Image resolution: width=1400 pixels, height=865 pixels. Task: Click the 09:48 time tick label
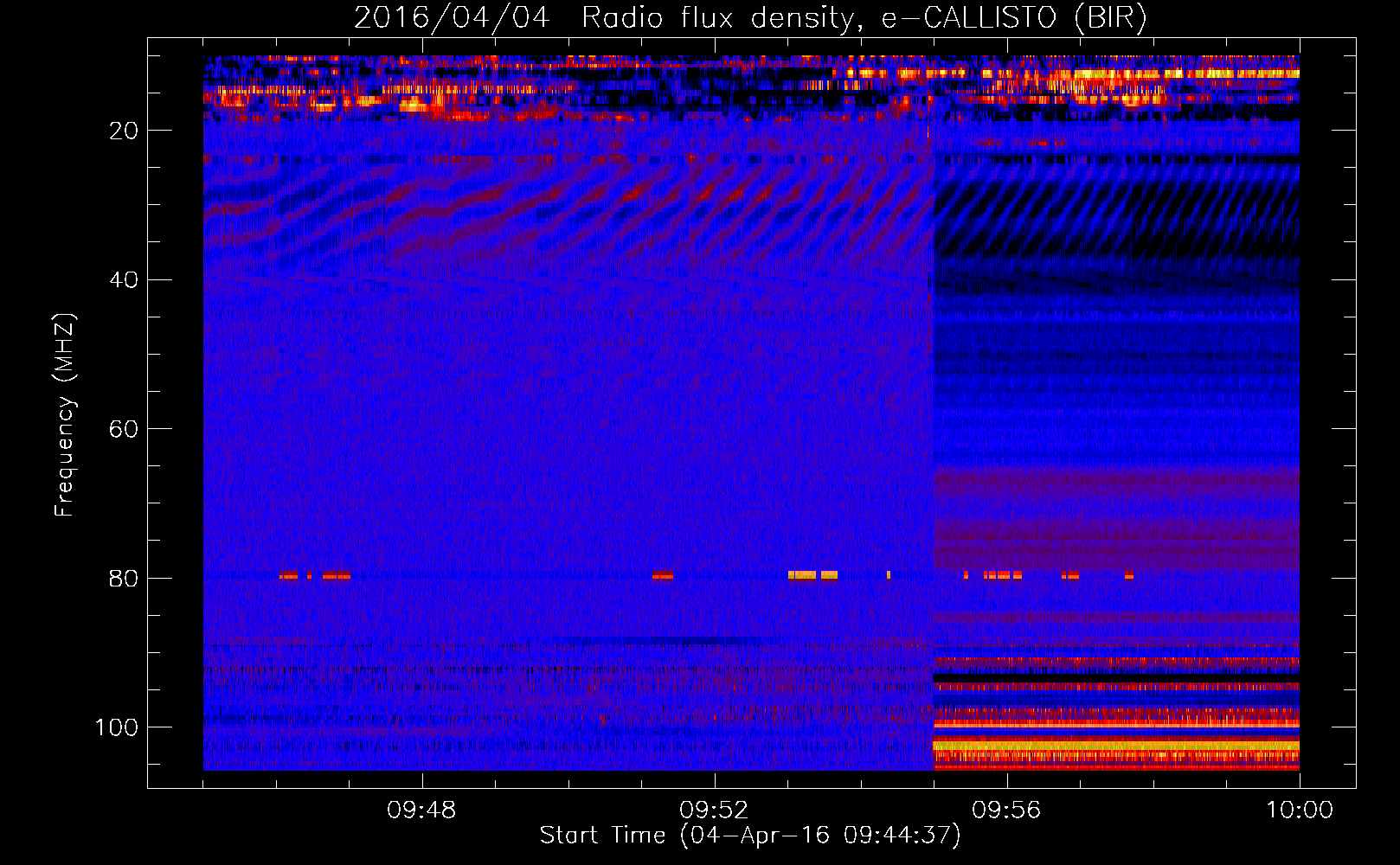coord(421,811)
